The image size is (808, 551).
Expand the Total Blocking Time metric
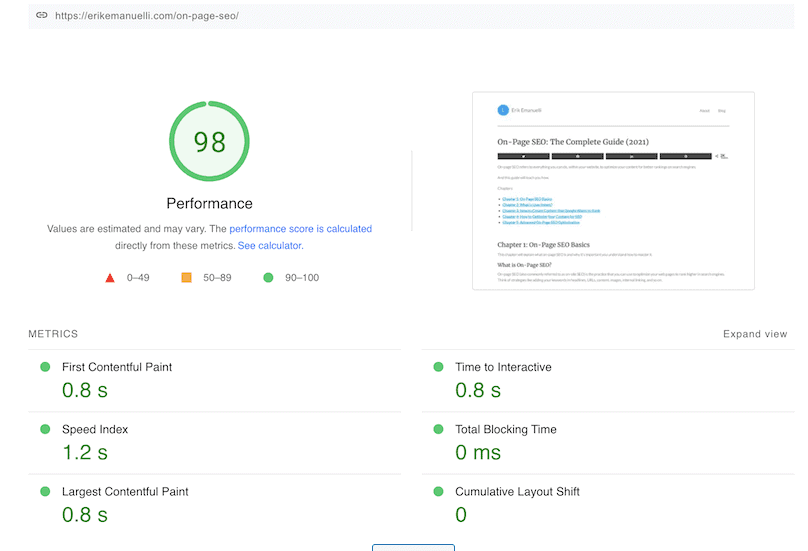point(608,443)
